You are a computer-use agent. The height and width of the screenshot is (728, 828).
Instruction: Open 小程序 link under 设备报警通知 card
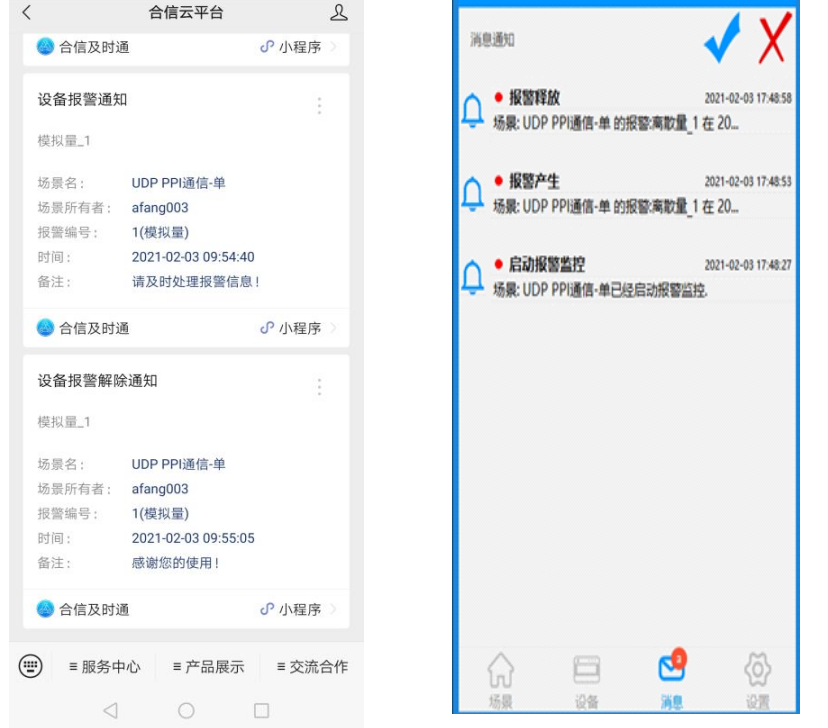click(297, 328)
